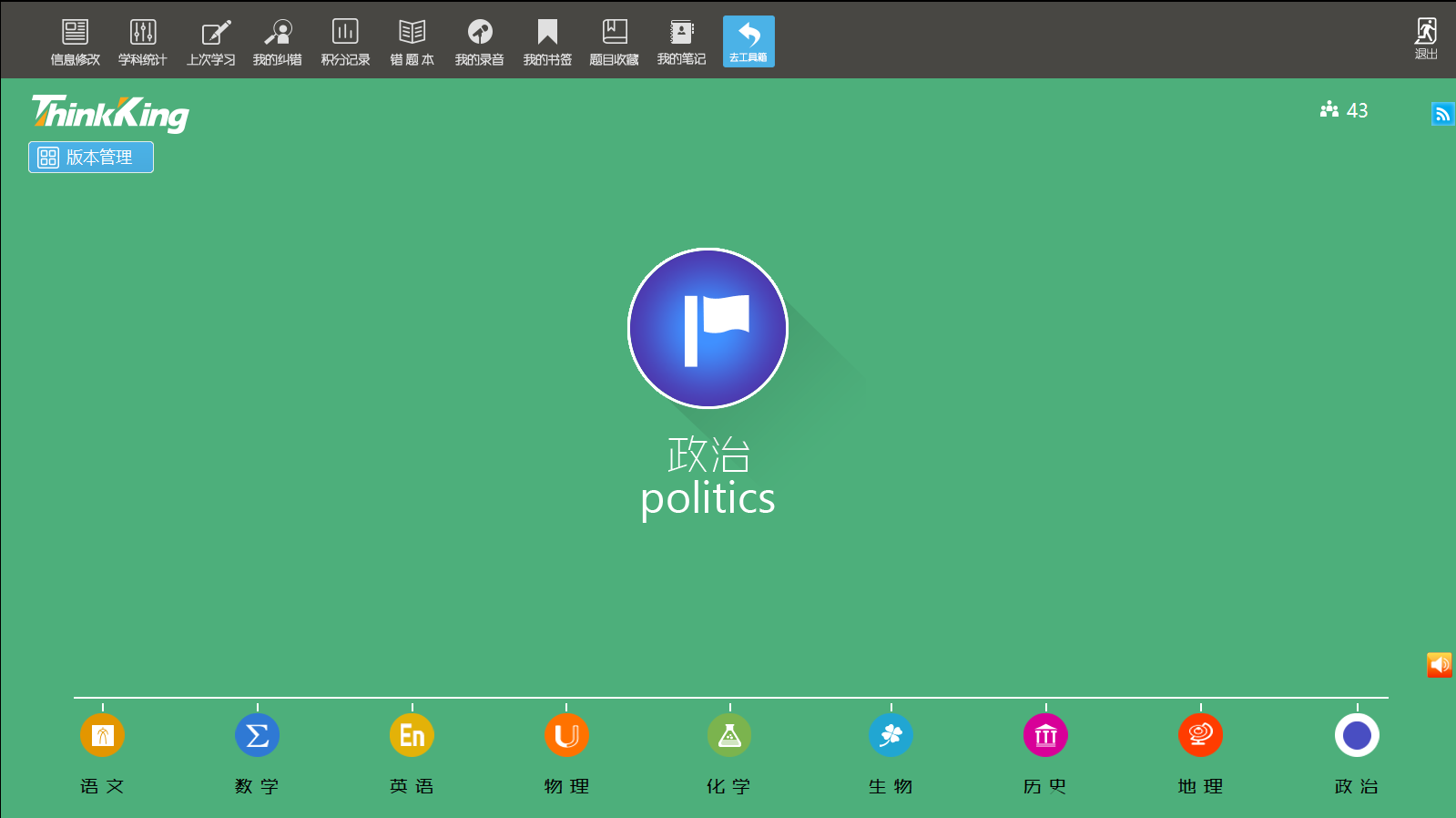Open 我的纠错 from the toolbar

278,42
